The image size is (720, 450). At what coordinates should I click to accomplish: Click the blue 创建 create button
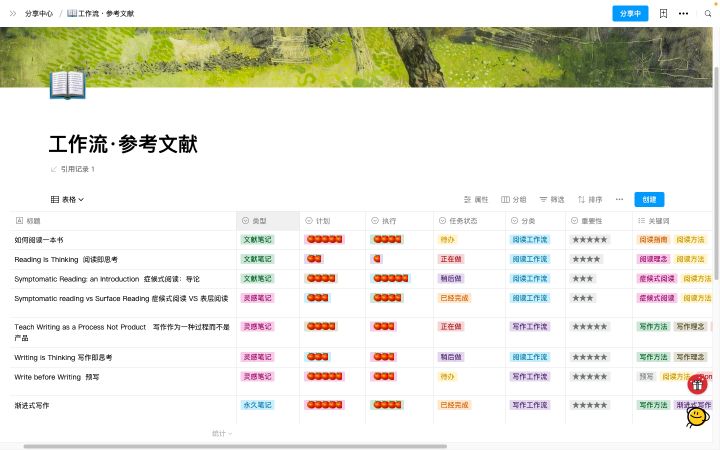[649, 199]
